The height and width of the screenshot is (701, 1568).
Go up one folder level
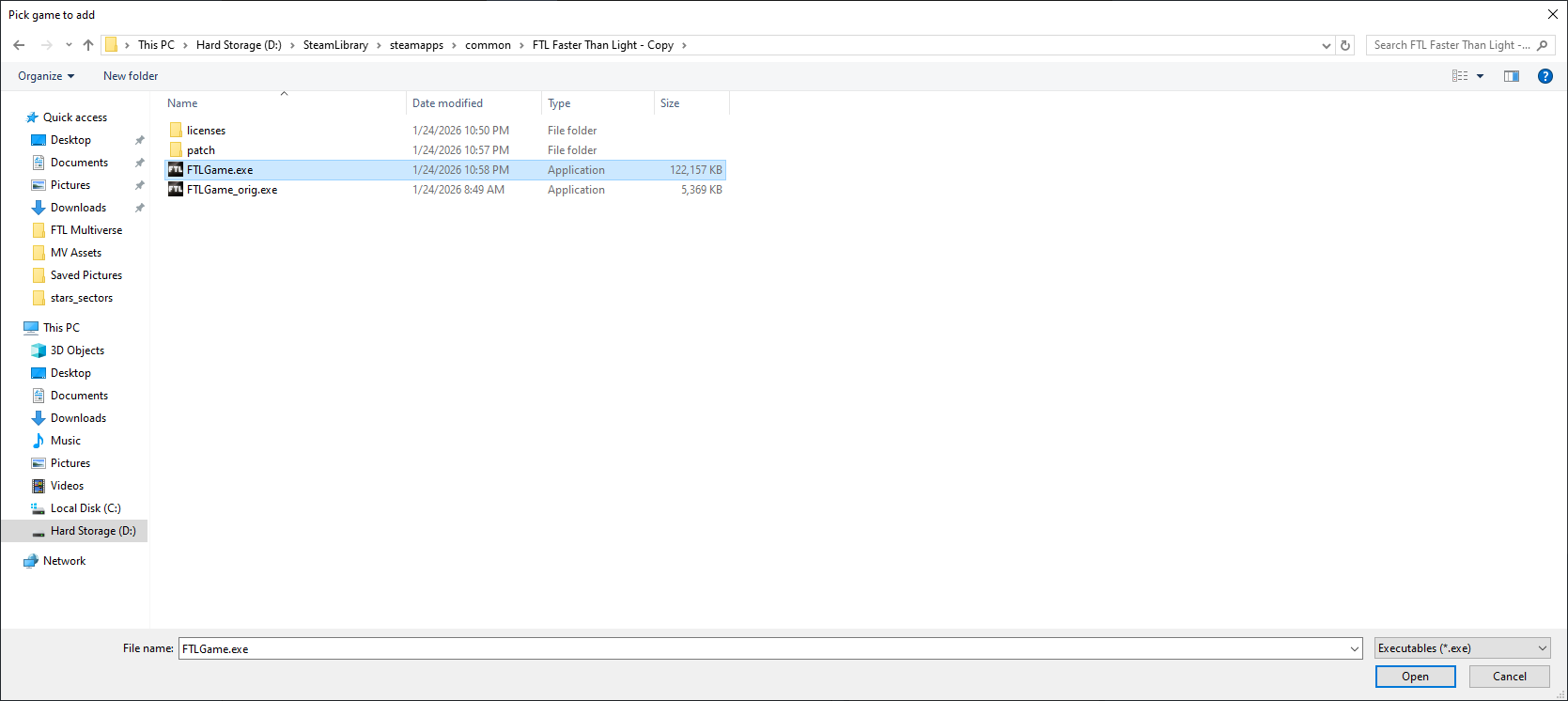point(88,45)
